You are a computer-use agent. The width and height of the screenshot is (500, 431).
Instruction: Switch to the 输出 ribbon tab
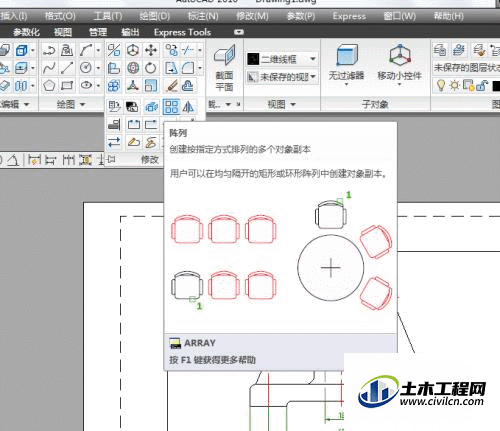point(130,32)
